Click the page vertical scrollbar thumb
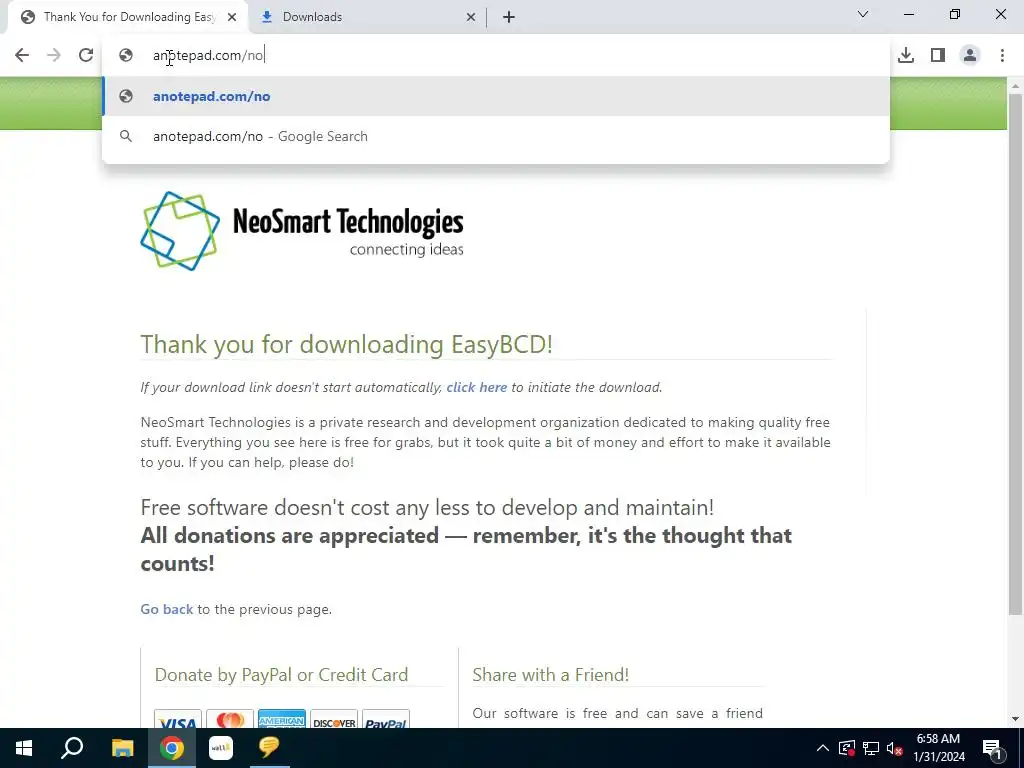 point(1015,353)
